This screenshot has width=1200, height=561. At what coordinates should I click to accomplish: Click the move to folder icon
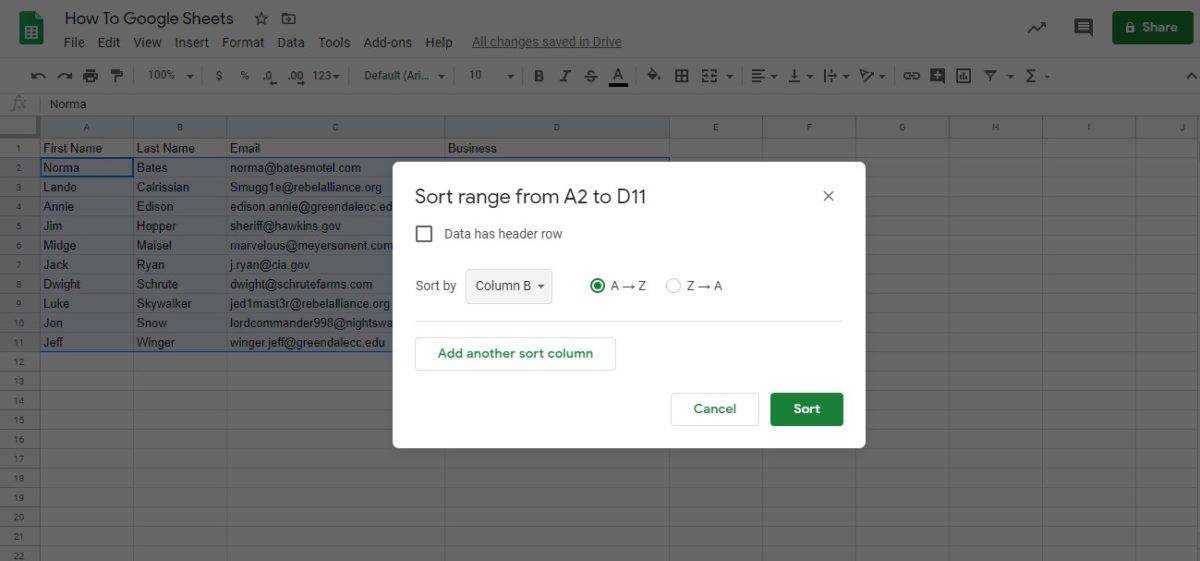[x=289, y=18]
